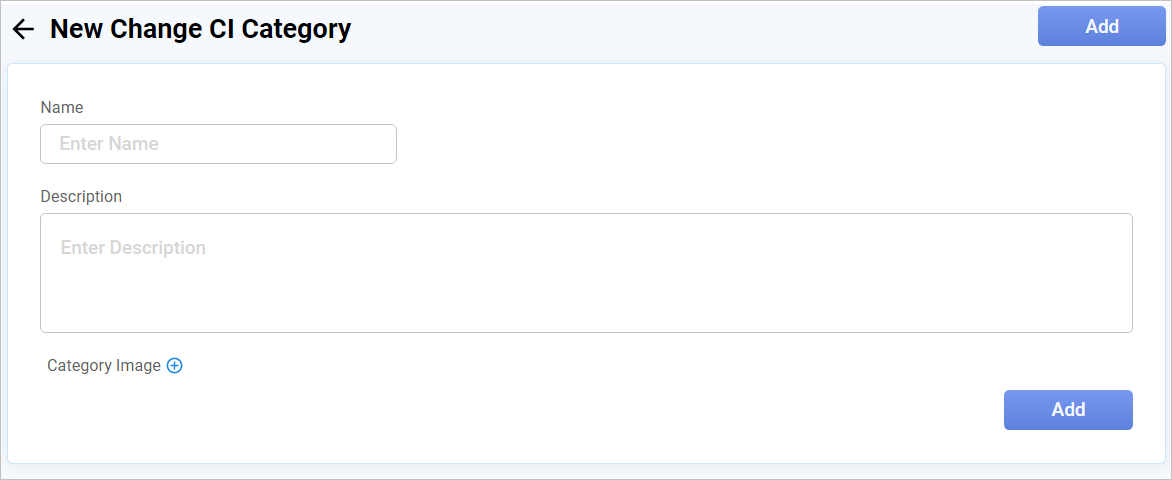The height and width of the screenshot is (480, 1172).
Task: Return to previous page using left arrow
Action: [x=23, y=29]
